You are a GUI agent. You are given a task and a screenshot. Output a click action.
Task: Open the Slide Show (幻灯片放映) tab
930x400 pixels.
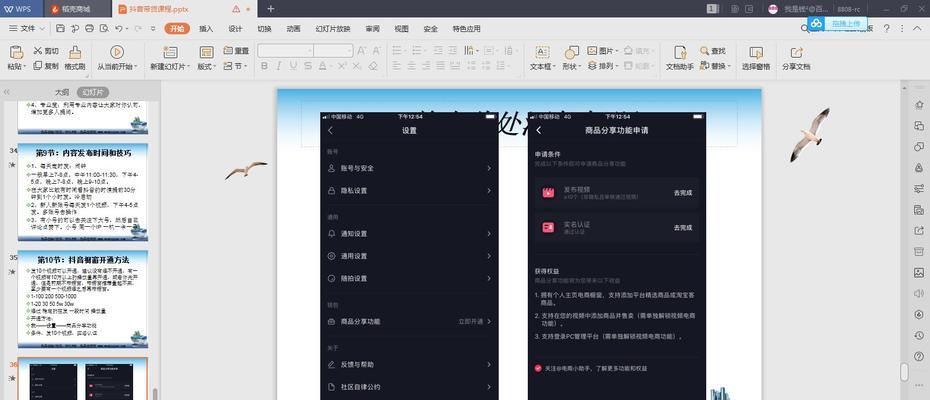tap(333, 28)
